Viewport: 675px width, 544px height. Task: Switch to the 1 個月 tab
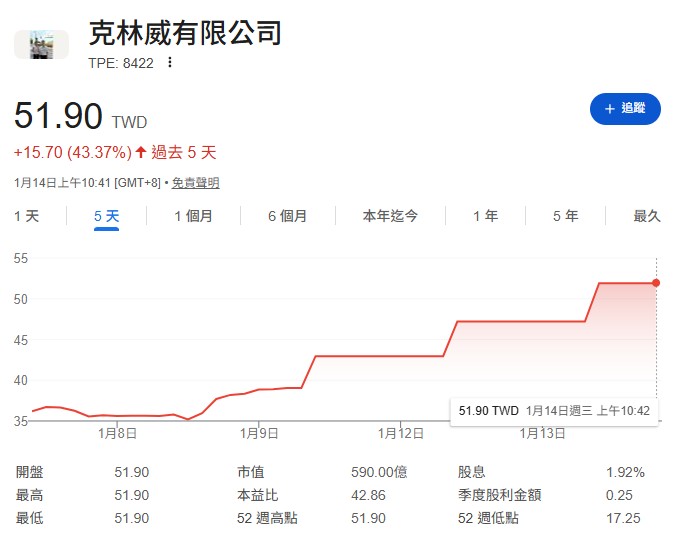click(193, 216)
